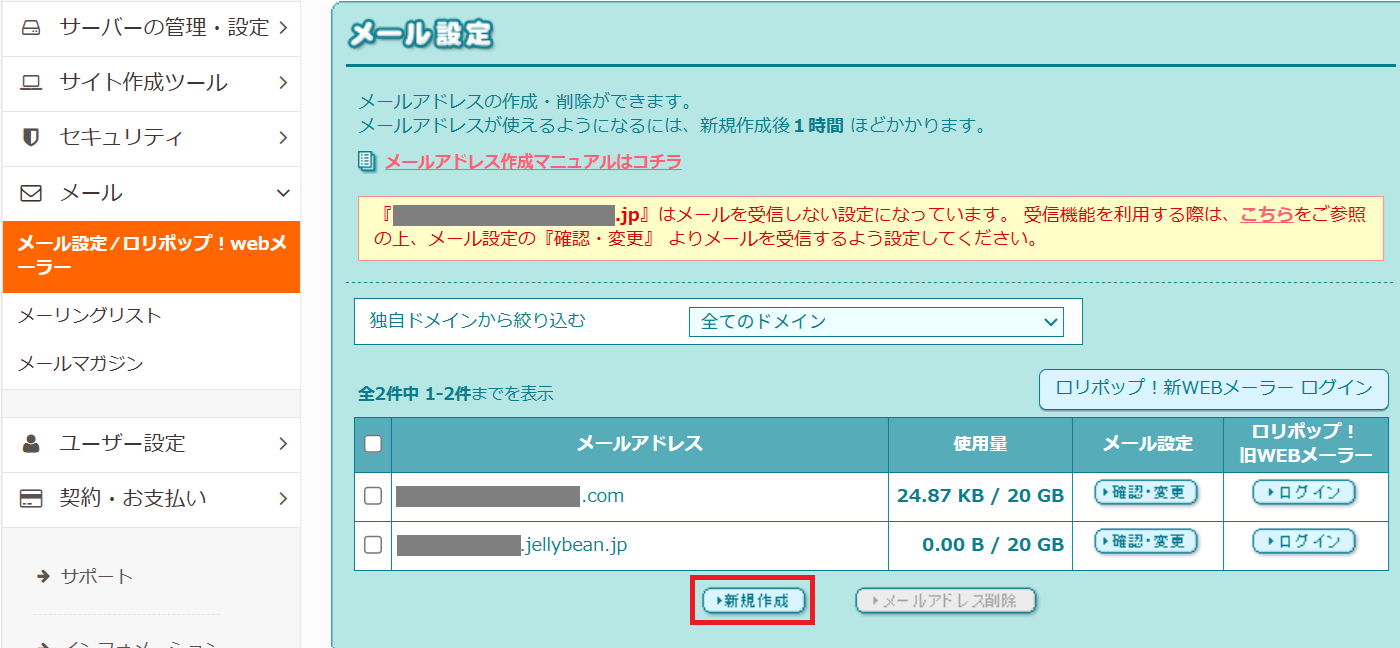The image size is (1400, 648).
Task: Select メールマガジン in the sidebar
Action: coord(81,364)
